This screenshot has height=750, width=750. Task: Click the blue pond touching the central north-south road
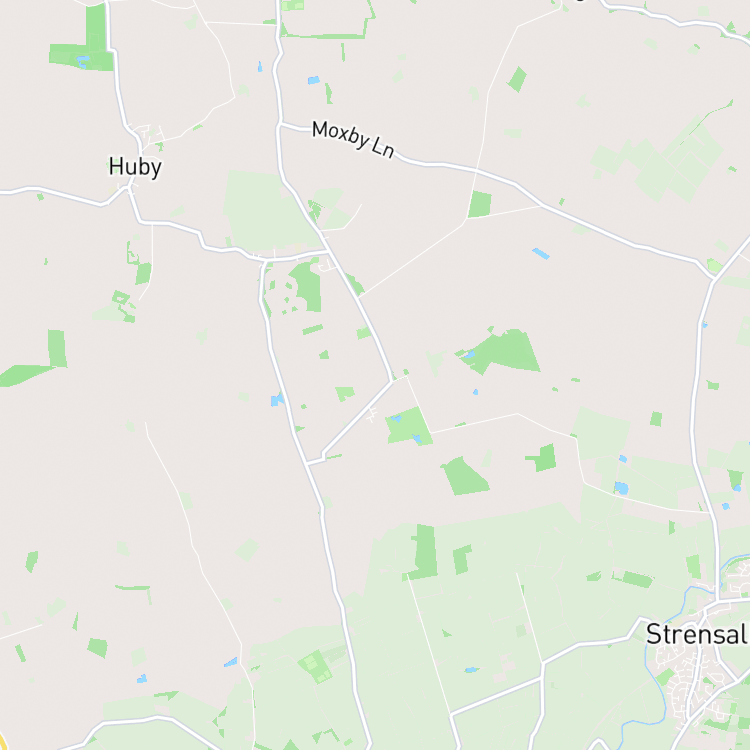click(x=277, y=399)
